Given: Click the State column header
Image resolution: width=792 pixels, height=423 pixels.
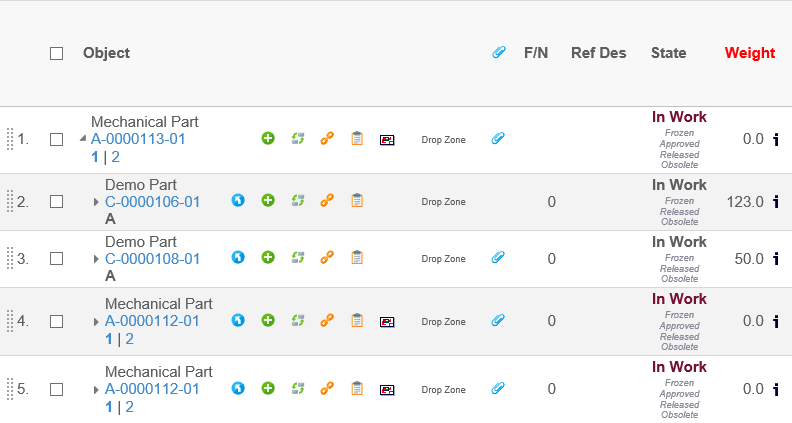Looking at the screenshot, I should click(668, 53).
